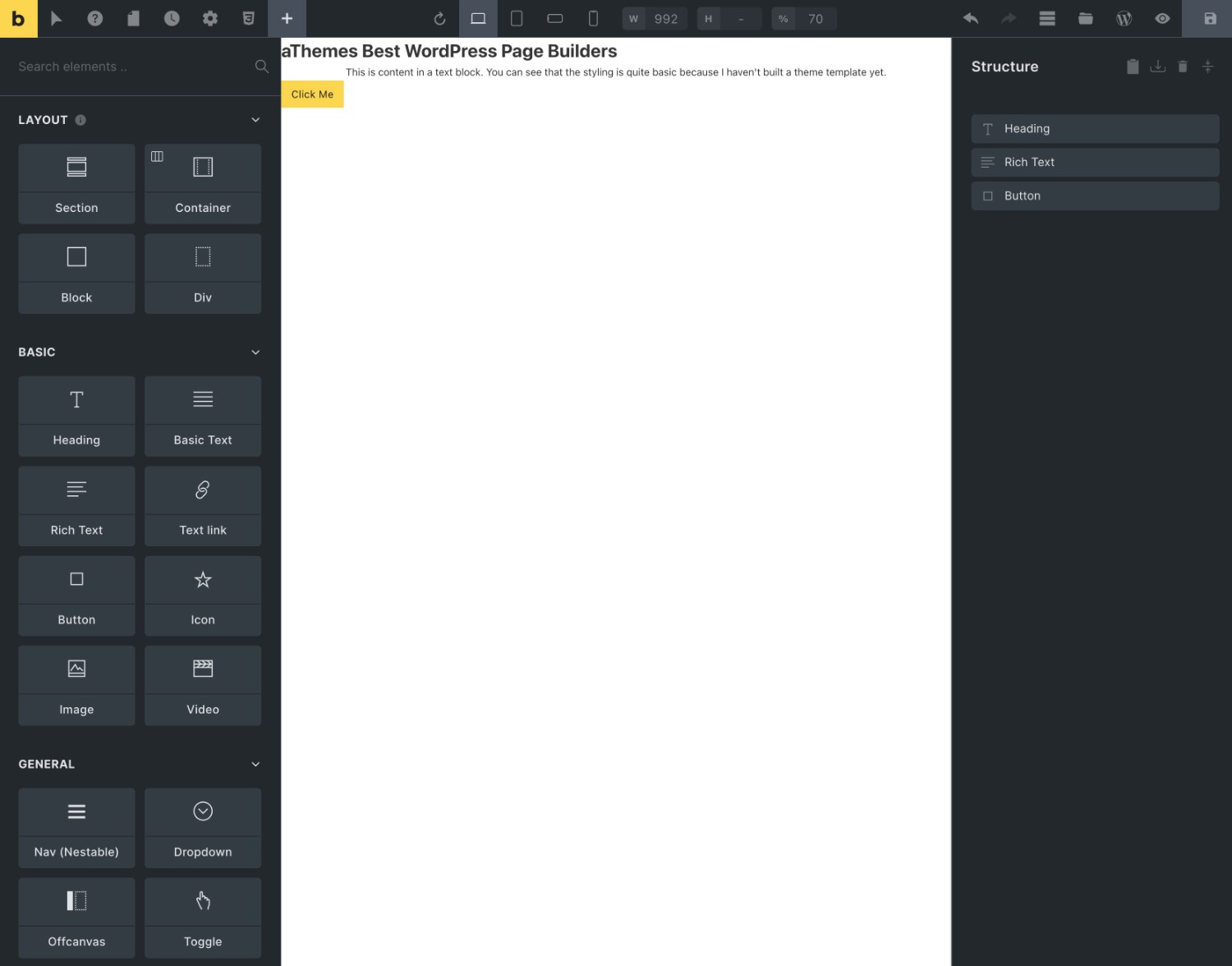
Task: Add a Heading element from panel
Action: coord(76,416)
